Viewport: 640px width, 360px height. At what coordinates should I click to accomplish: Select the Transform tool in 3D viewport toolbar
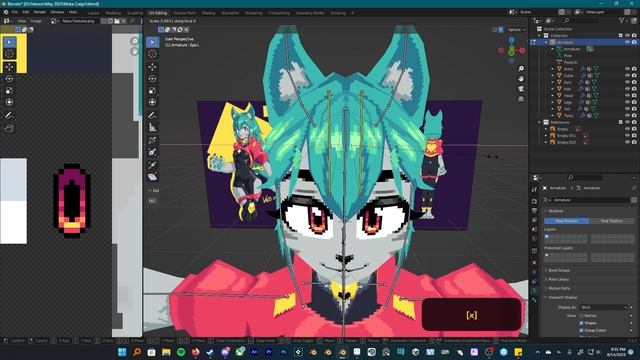tap(152, 102)
